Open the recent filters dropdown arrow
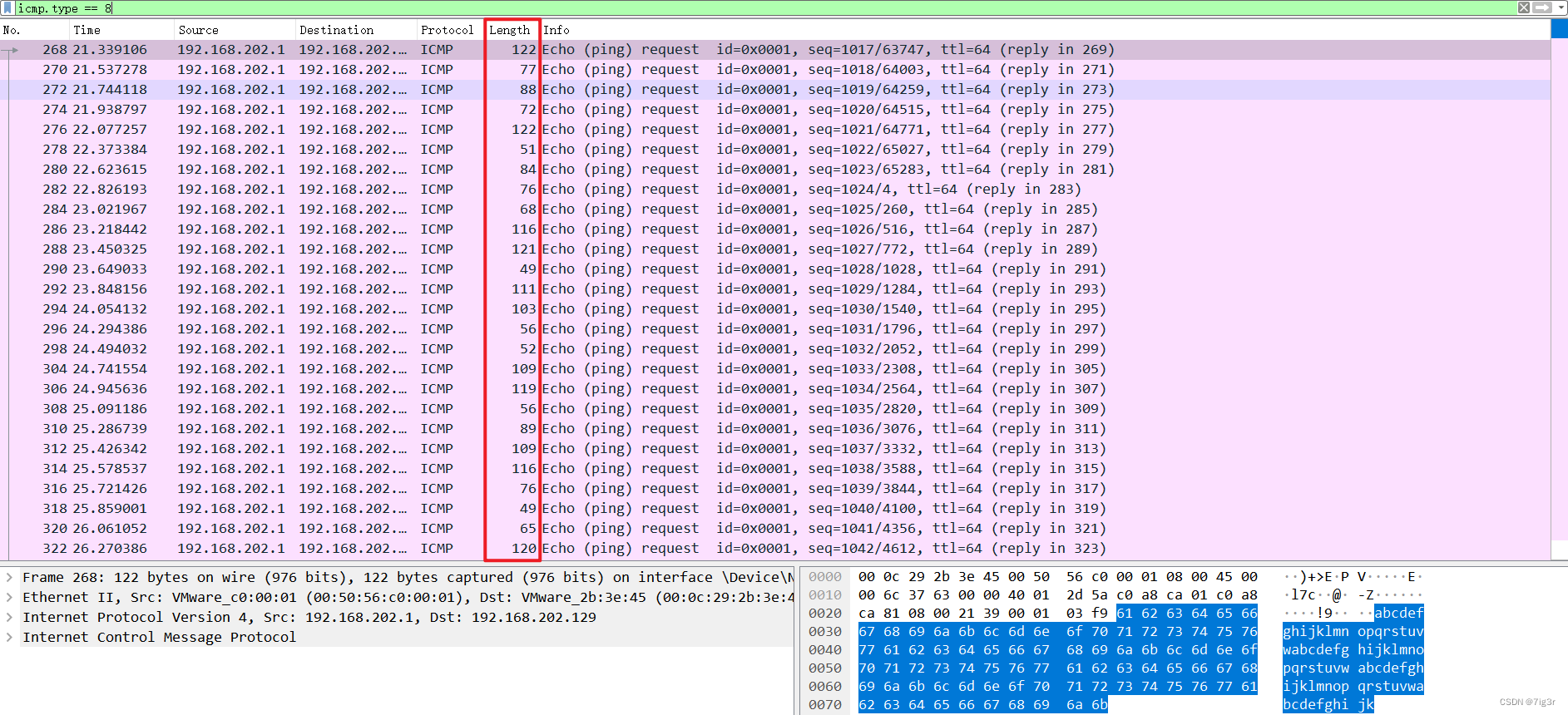 click(x=1561, y=7)
